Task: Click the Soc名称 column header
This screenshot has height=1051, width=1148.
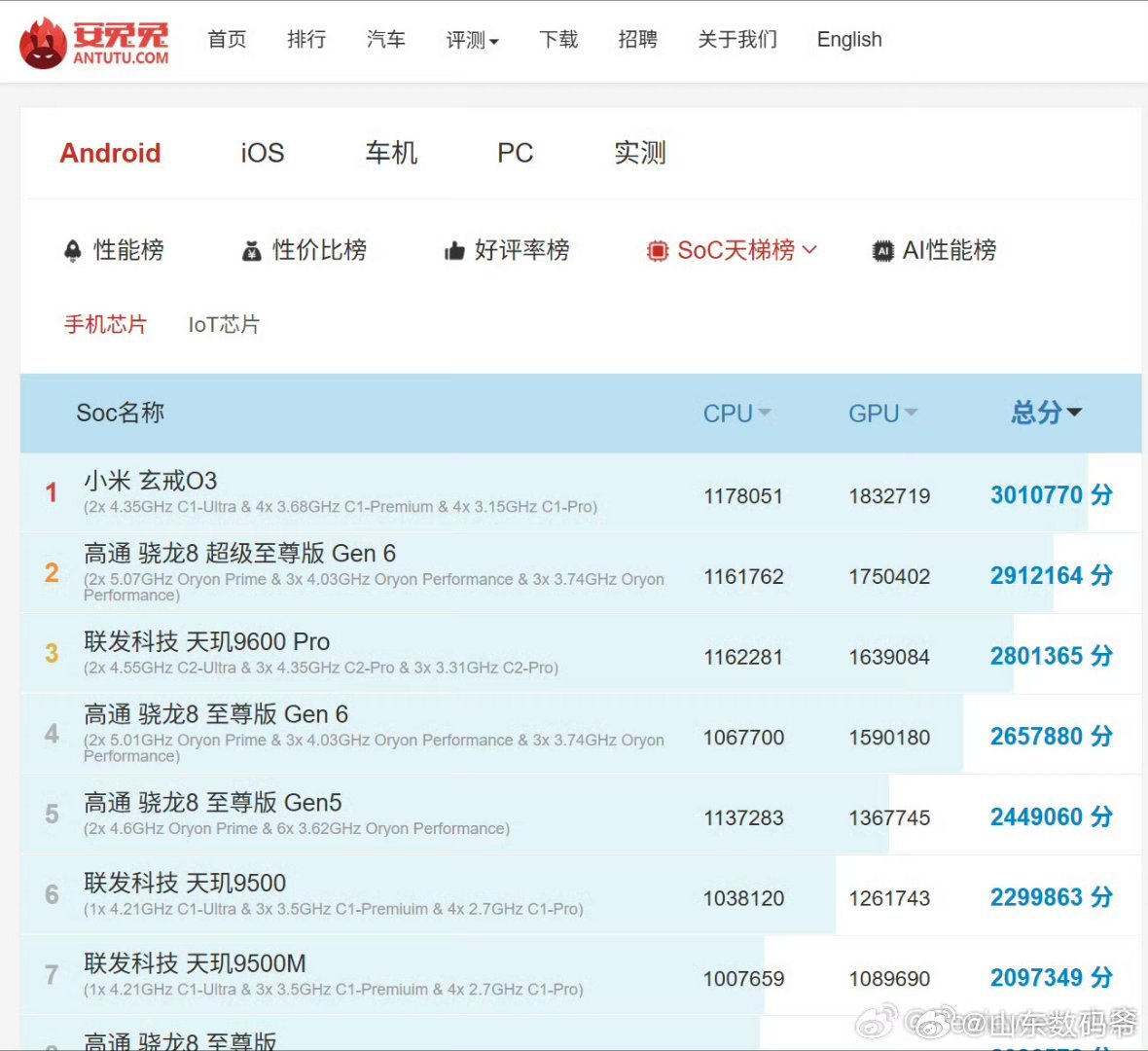Action: 120,413
